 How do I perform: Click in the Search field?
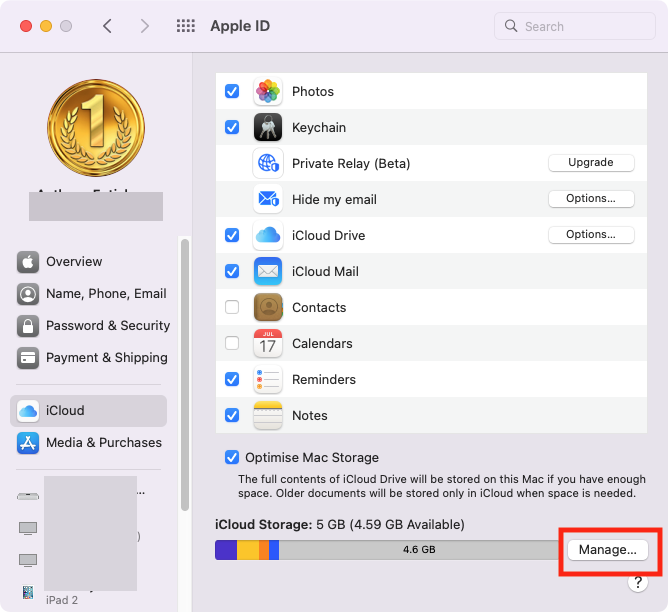(575, 26)
